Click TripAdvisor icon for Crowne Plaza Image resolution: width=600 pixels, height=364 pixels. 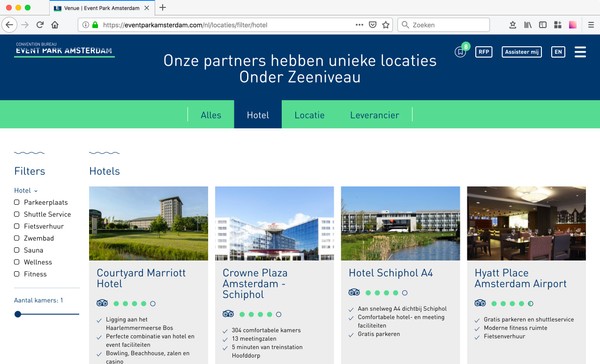228,314
